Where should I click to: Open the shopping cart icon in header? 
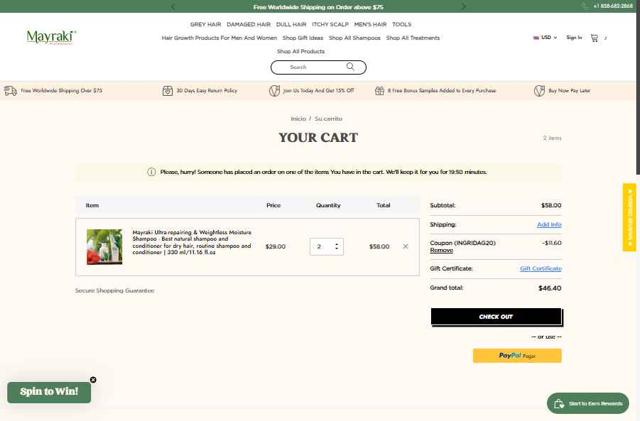pos(594,38)
